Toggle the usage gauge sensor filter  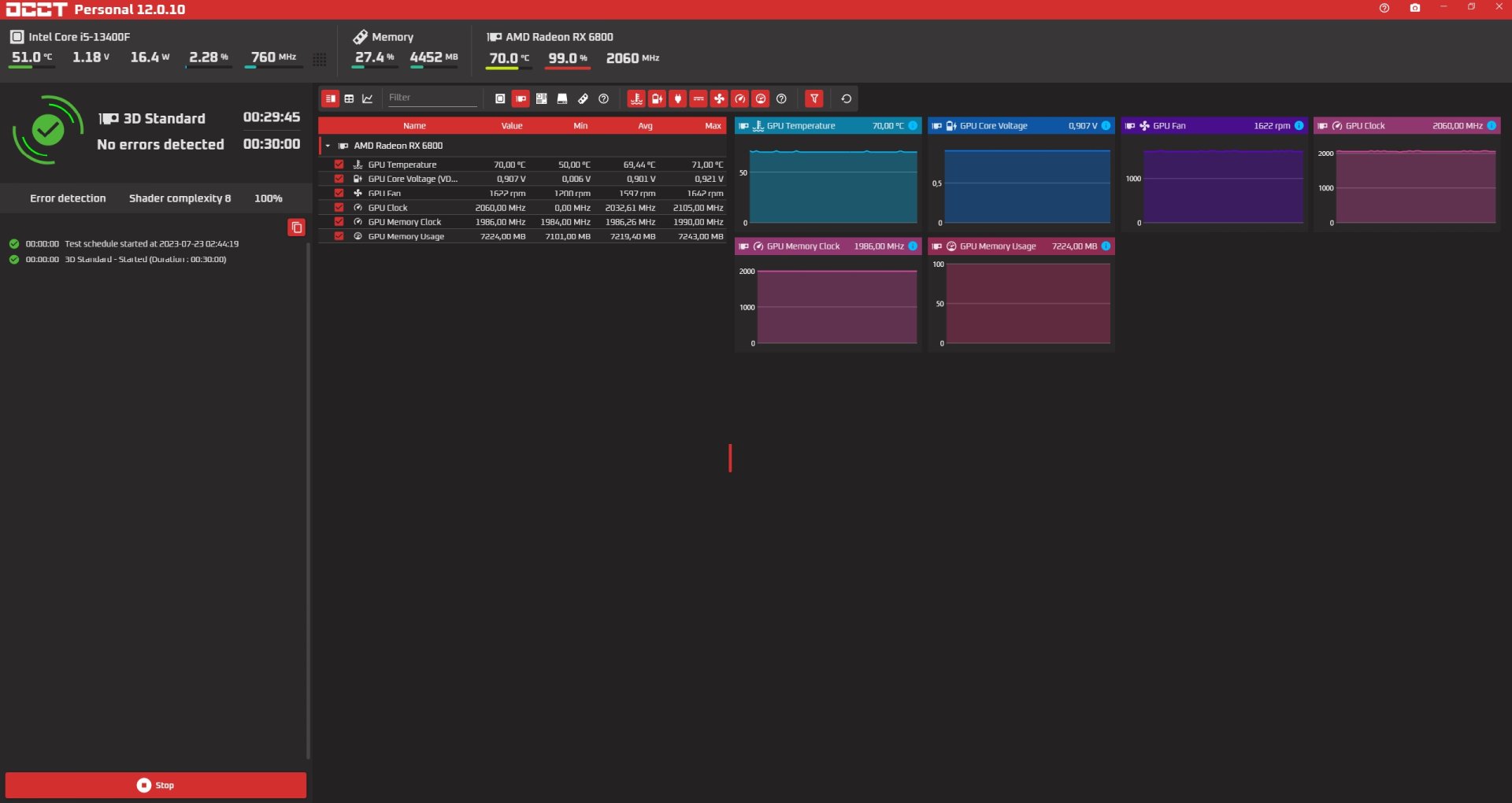point(761,98)
